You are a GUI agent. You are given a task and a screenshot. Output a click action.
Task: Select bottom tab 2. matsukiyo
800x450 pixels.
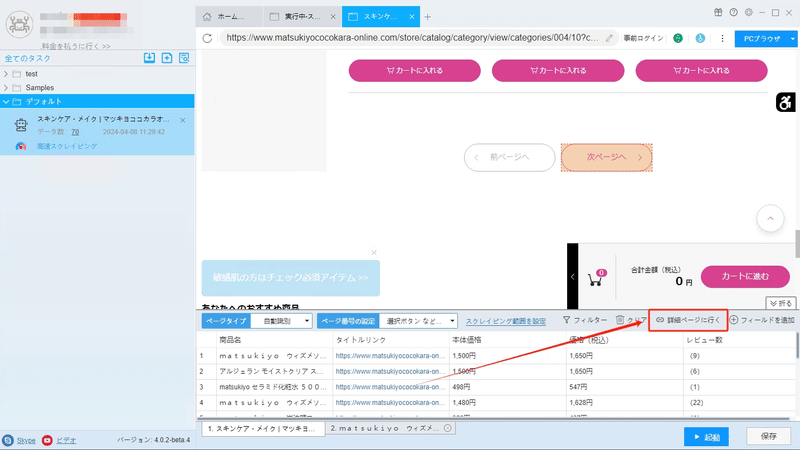coord(390,428)
